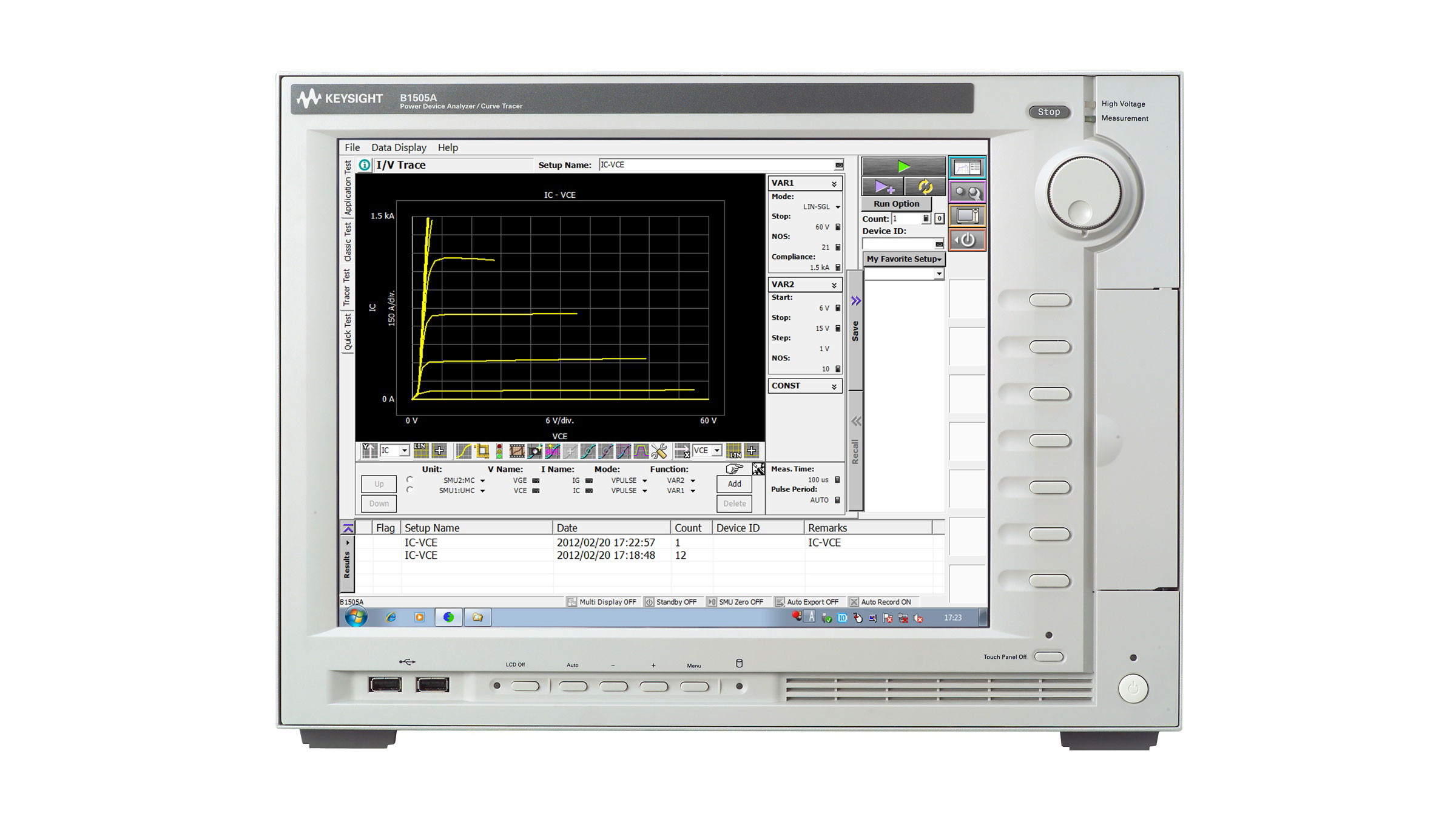This screenshot has width=1456, height=819.
Task: Open the traffic light status icon
Action: (499, 451)
